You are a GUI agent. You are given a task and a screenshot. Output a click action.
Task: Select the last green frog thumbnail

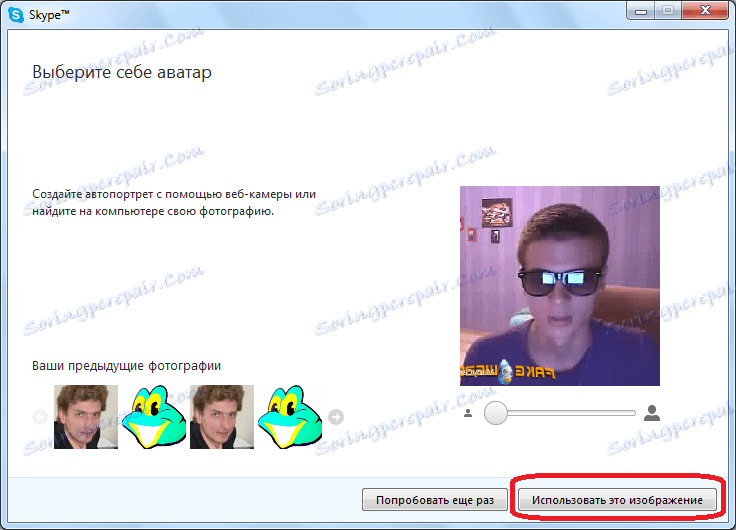(290, 417)
